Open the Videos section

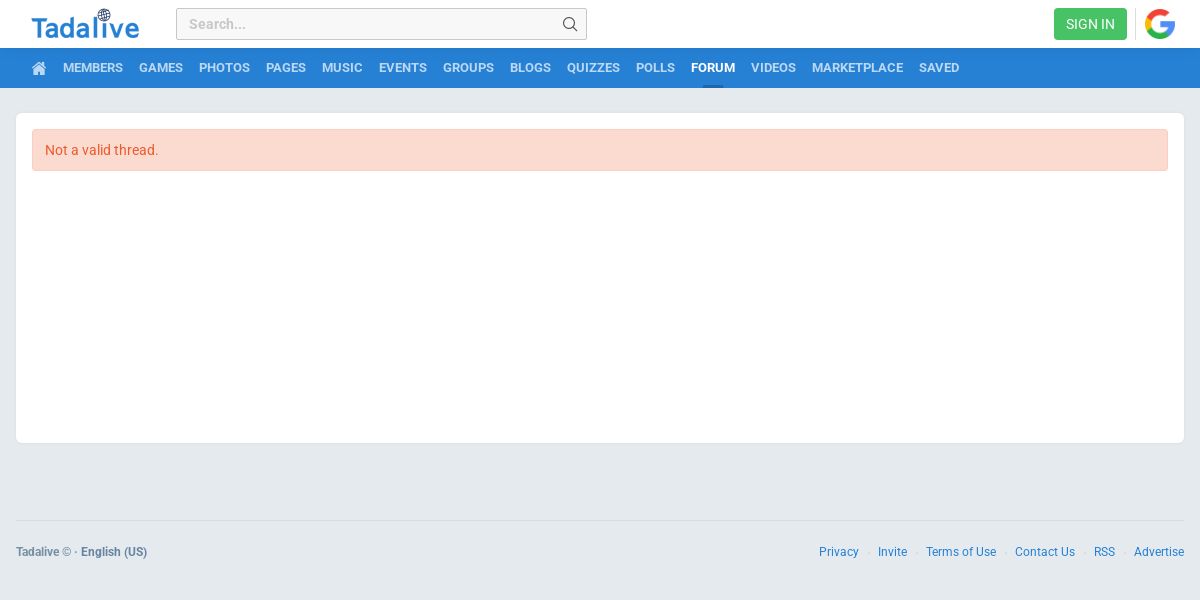tap(773, 68)
